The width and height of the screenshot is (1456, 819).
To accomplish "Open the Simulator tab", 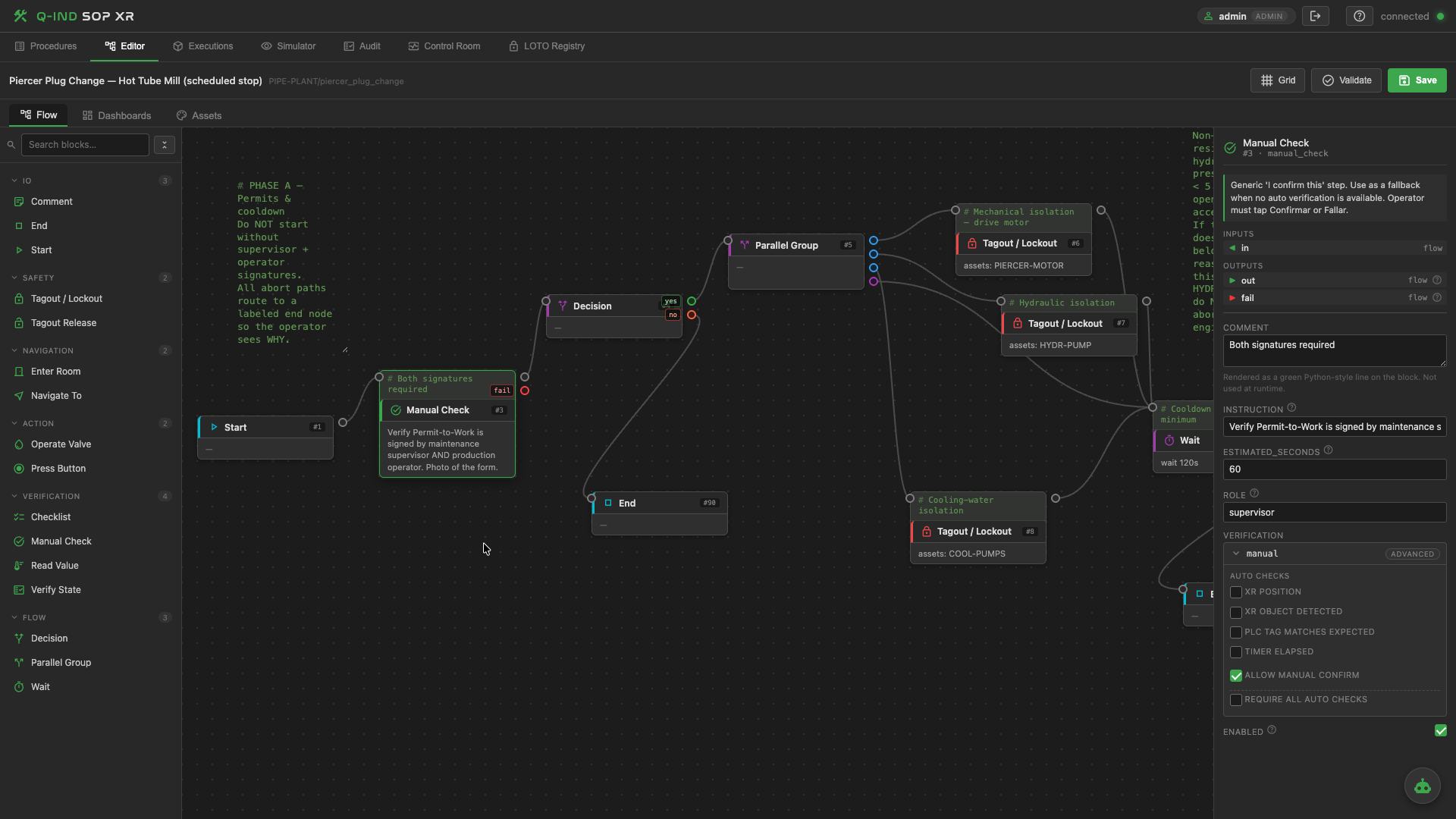I will coord(288,46).
